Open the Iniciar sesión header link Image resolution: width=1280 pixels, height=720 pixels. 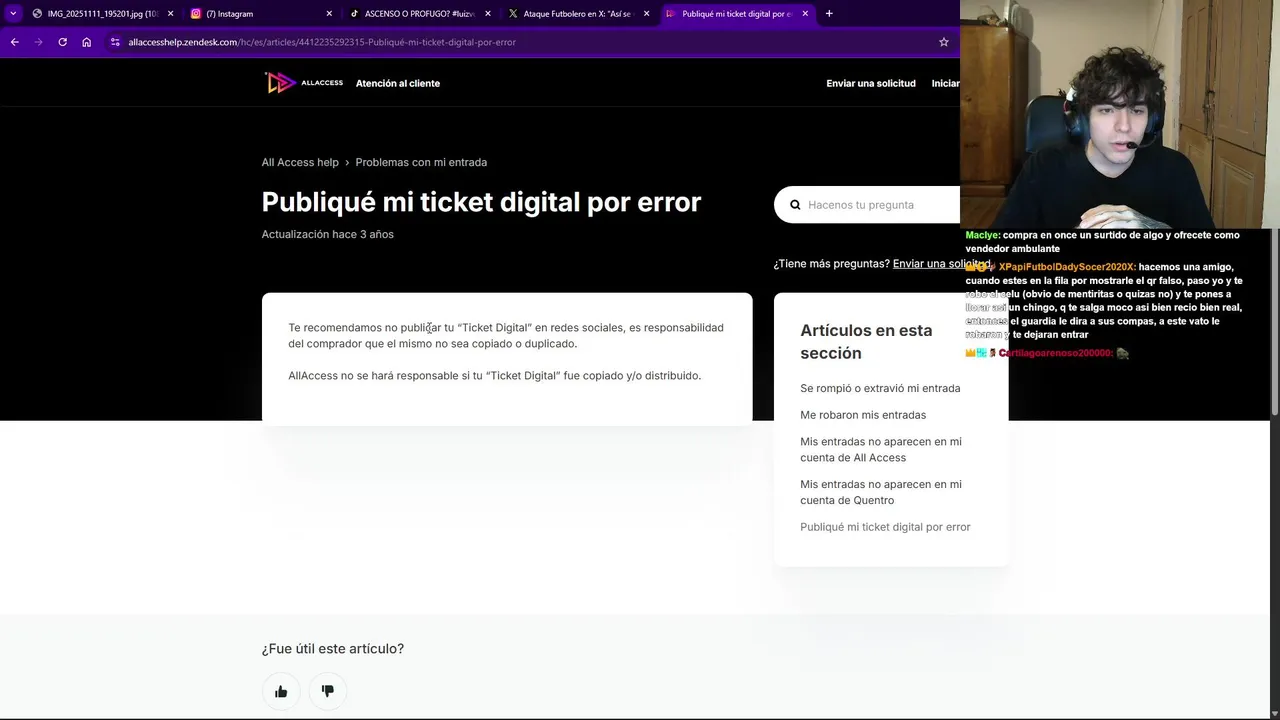[945, 83]
